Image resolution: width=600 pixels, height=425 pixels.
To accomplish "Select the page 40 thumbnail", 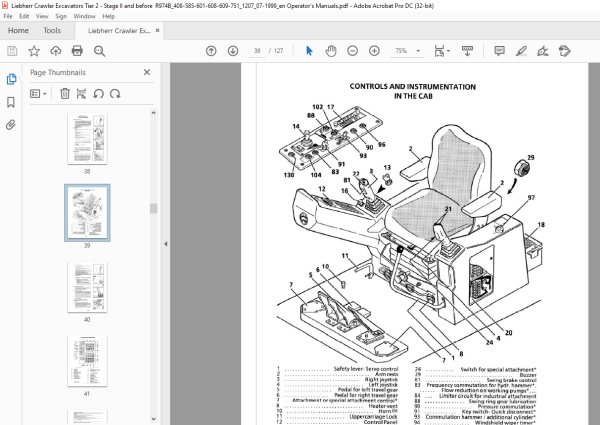I will coord(87,287).
